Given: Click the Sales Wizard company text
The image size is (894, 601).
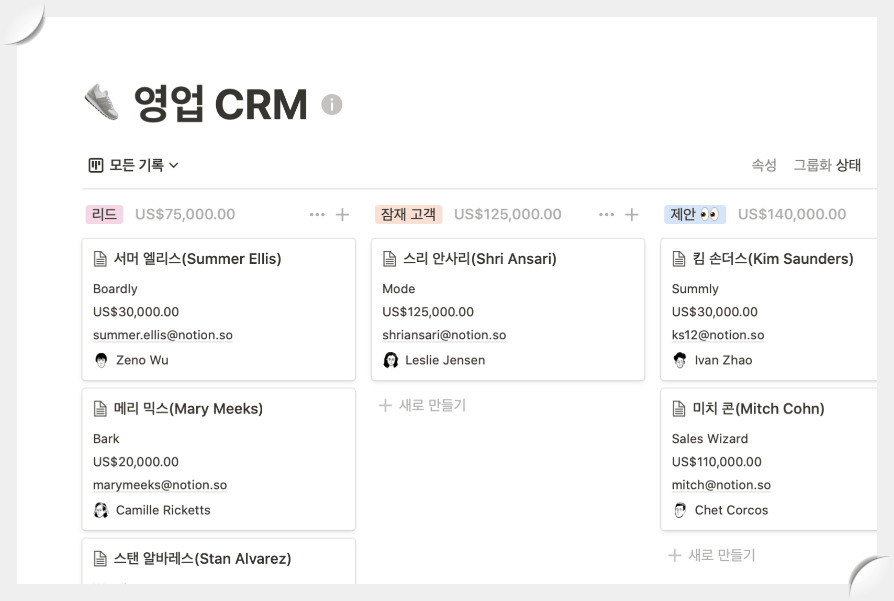Looking at the screenshot, I should click(710, 438).
